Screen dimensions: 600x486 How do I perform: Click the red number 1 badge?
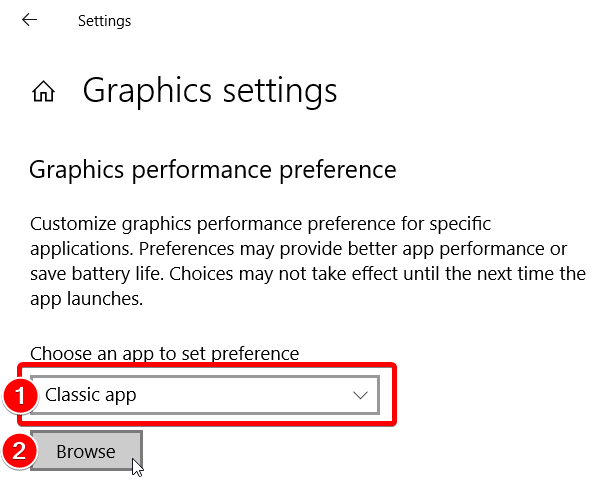click(20, 395)
